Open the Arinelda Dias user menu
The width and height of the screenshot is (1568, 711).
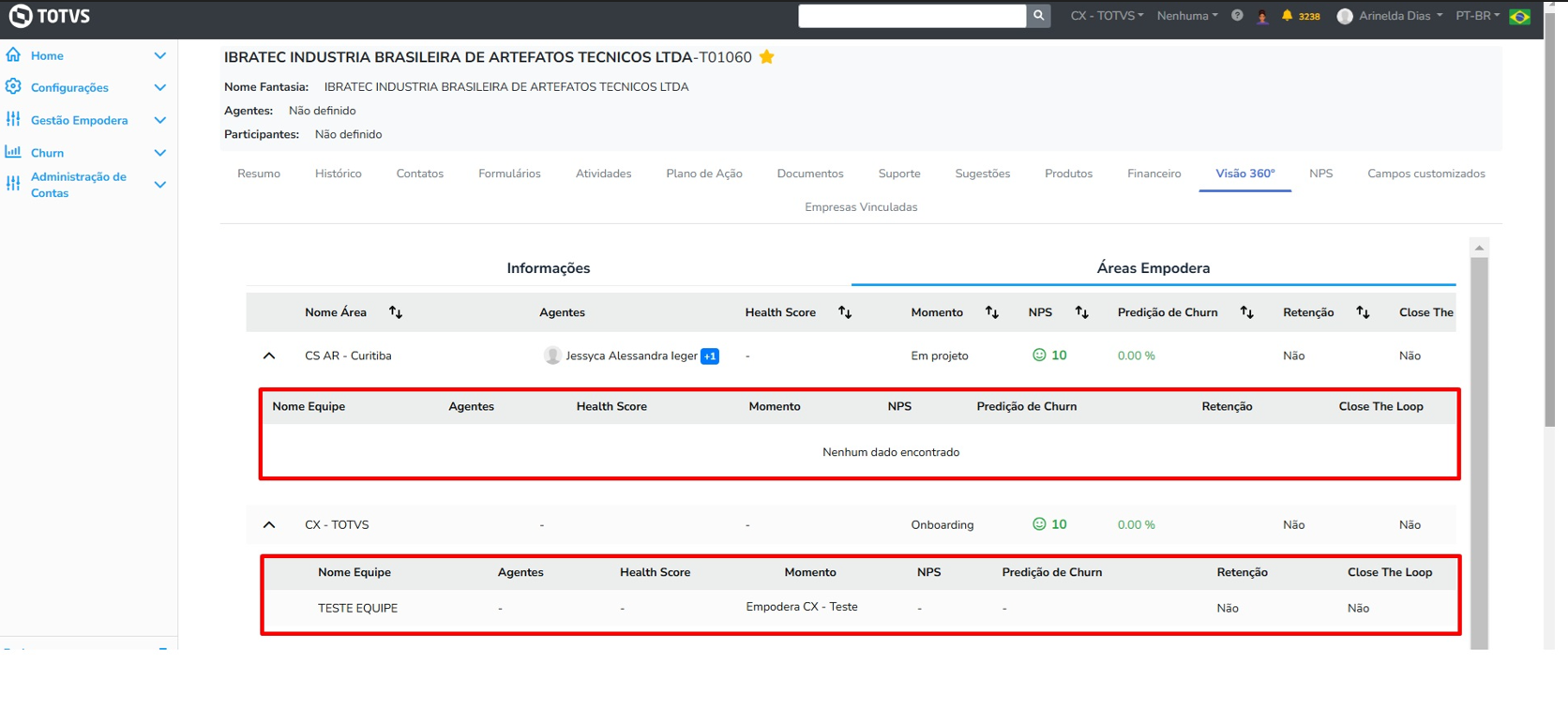pos(1400,16)
